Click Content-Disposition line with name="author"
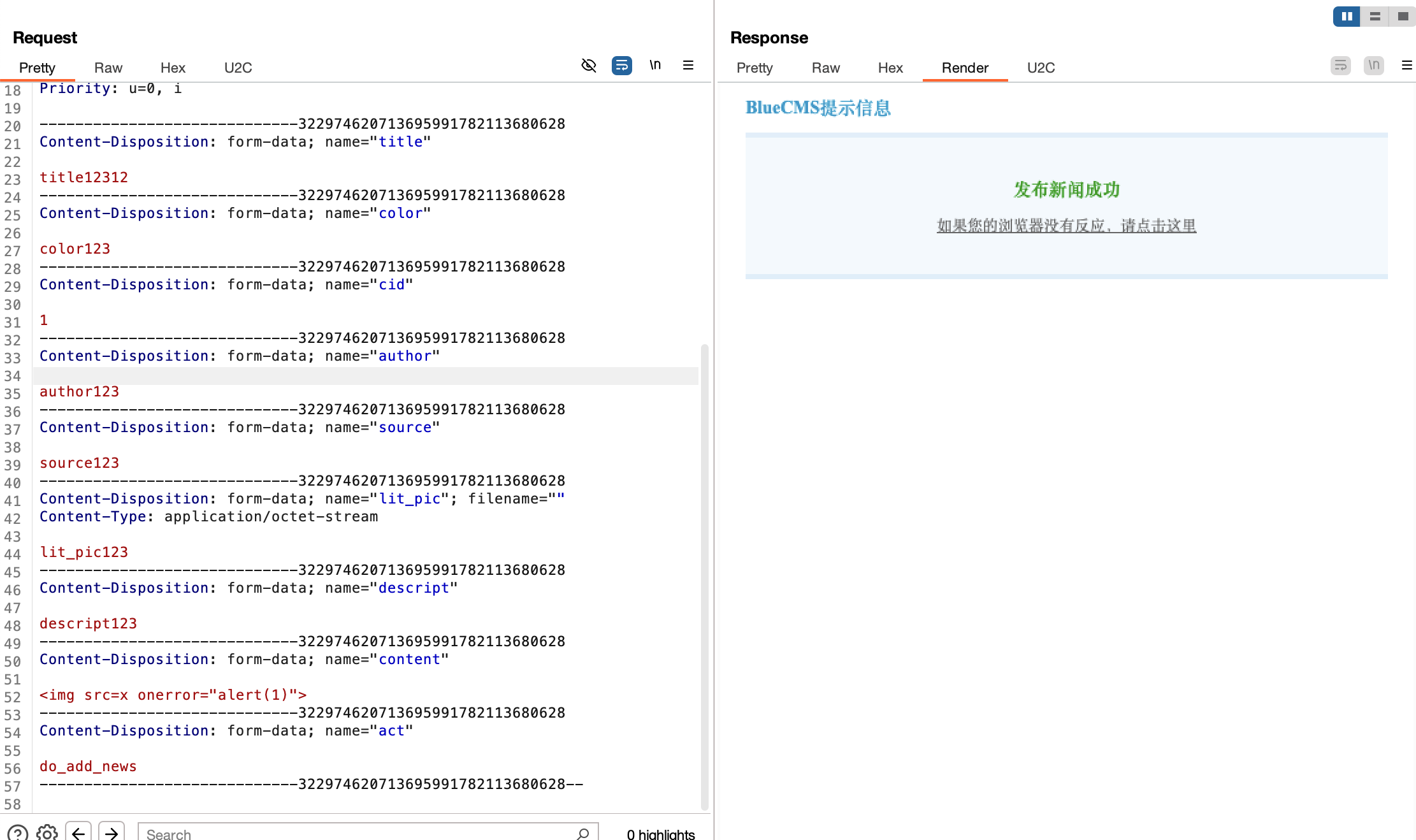 240,356
